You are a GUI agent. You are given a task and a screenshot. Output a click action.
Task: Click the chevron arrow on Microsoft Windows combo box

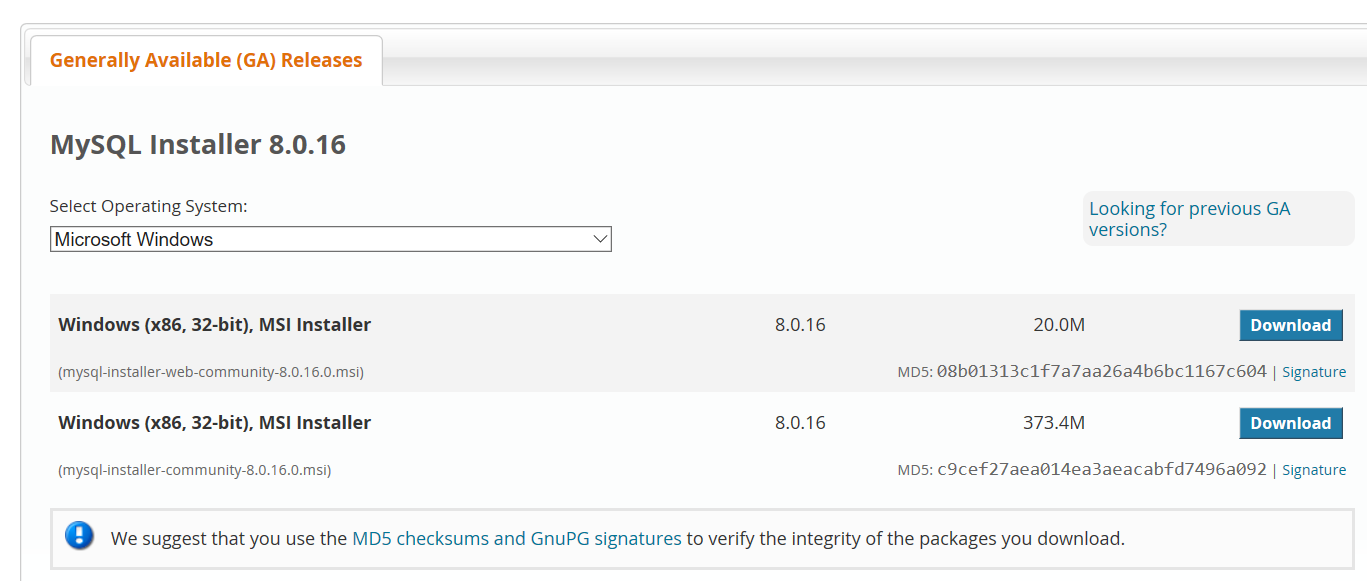pyautogui.click(x=600, y=239)
